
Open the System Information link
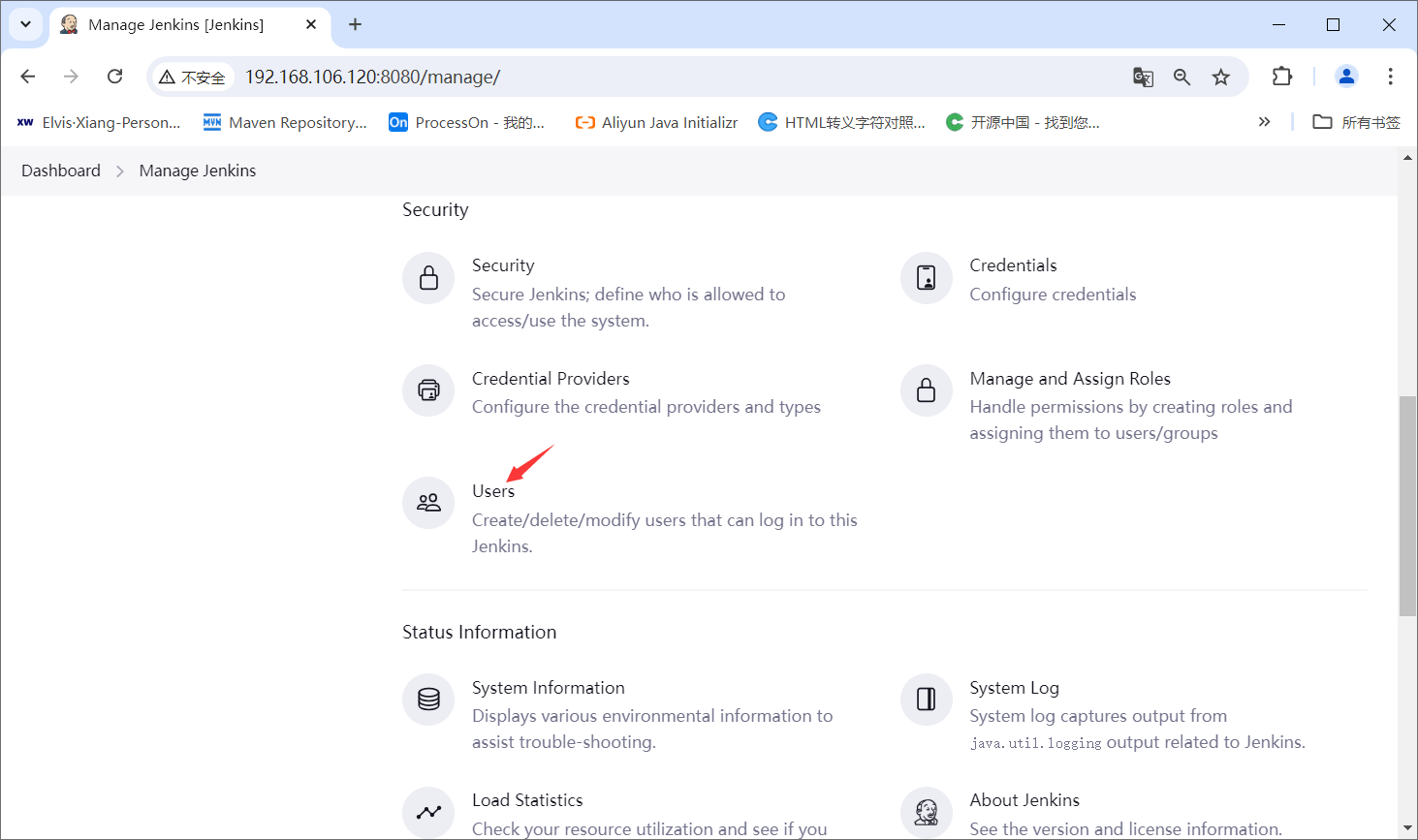point(549,688)
